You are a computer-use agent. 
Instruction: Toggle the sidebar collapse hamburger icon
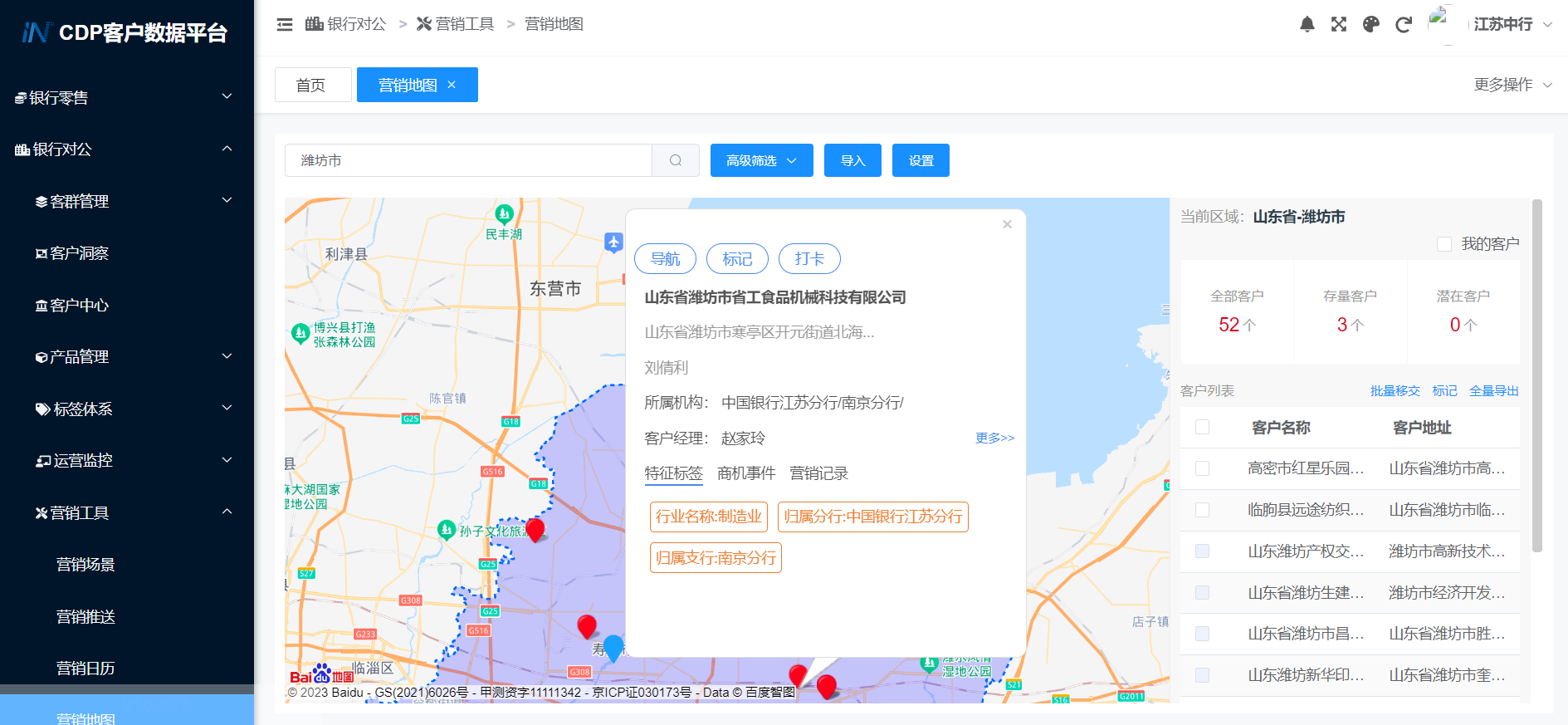[285, 24]
